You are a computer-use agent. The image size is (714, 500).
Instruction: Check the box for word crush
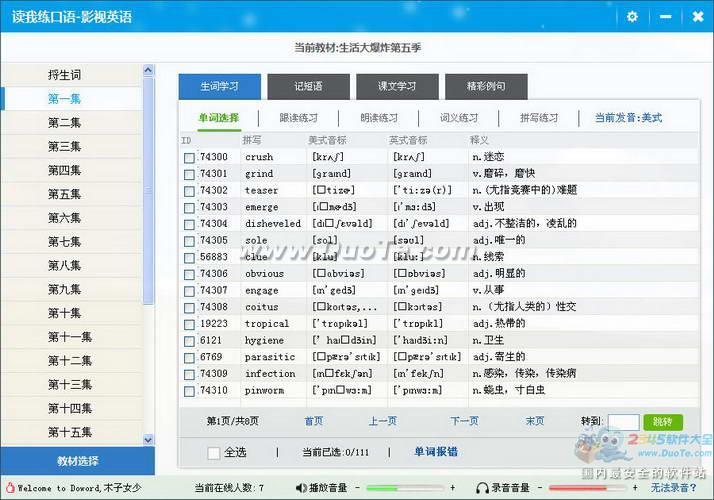tap(189, 158)
